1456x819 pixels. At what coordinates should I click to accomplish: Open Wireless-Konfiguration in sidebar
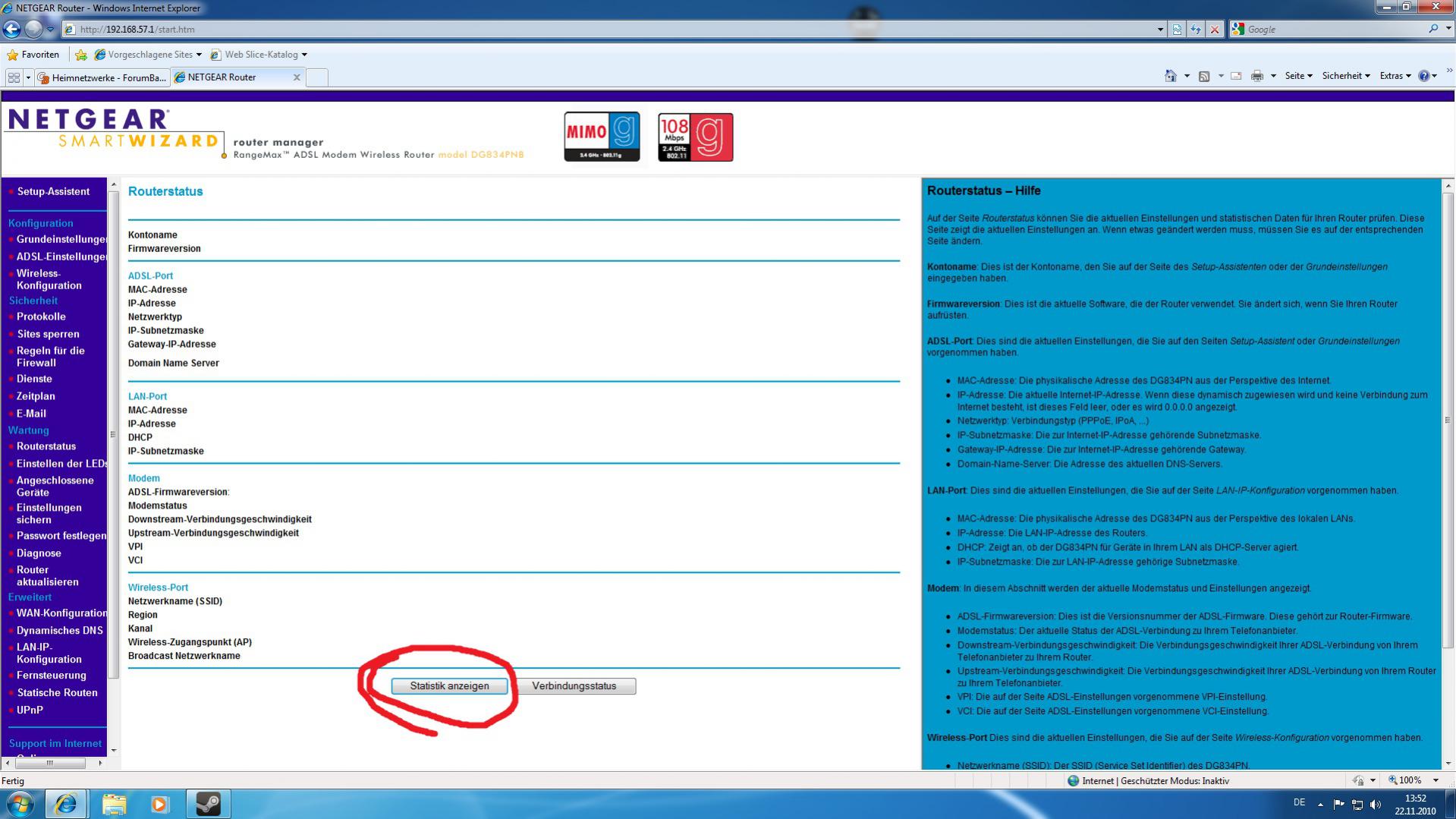49,280
